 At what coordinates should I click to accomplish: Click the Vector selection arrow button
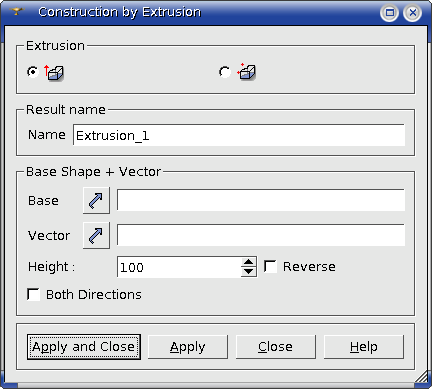(x=96, y=235)
